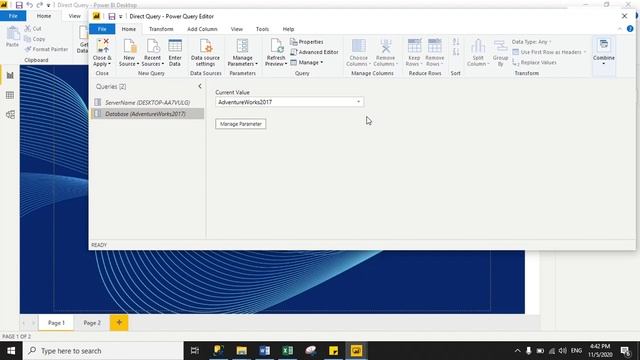Open Task View on the taskbar
The image size is (640, 360).
[x=195, y=351]
